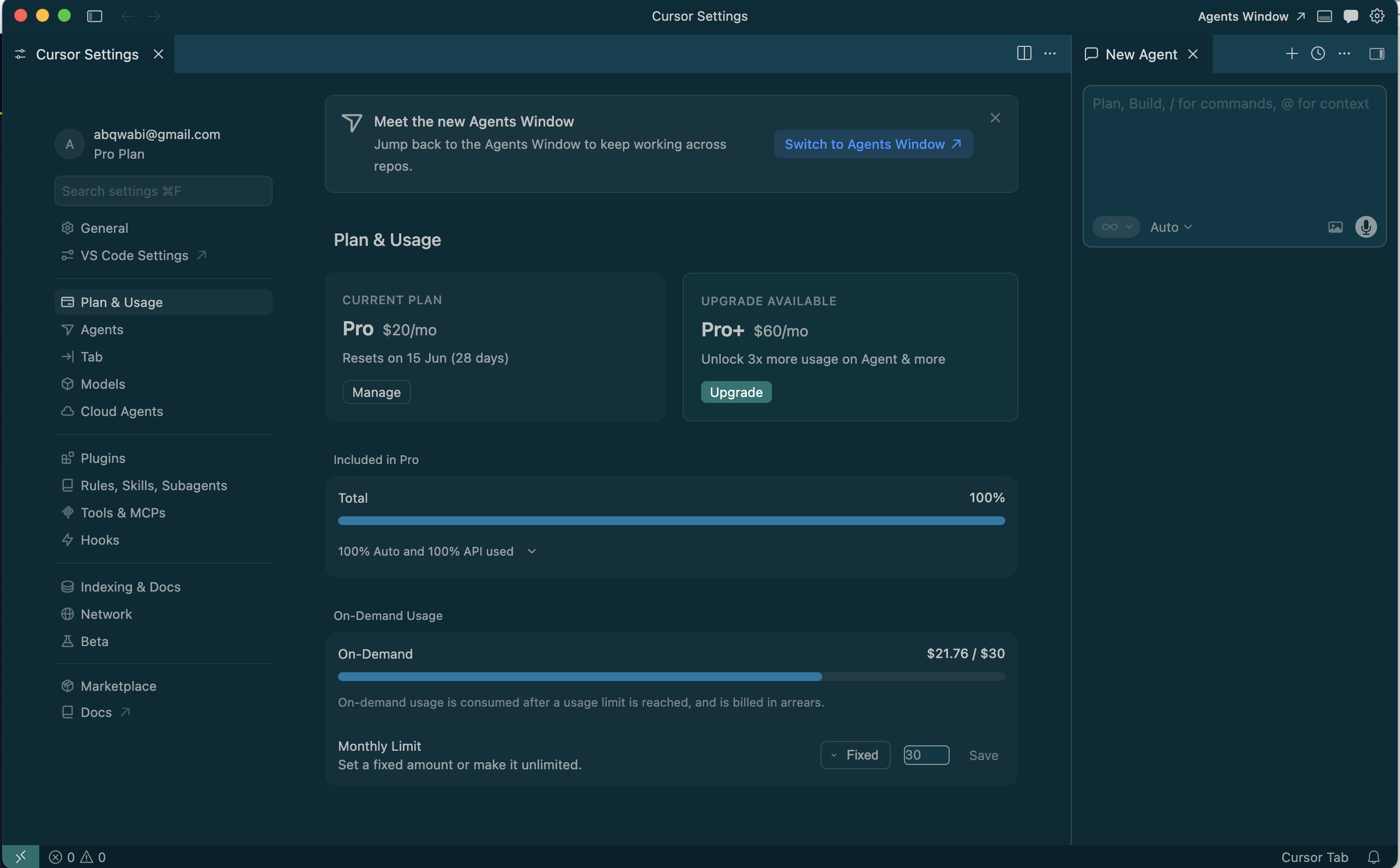Click Switch to Agents Window button
This screenshot has height=868, width=1400.
(873, 144)
